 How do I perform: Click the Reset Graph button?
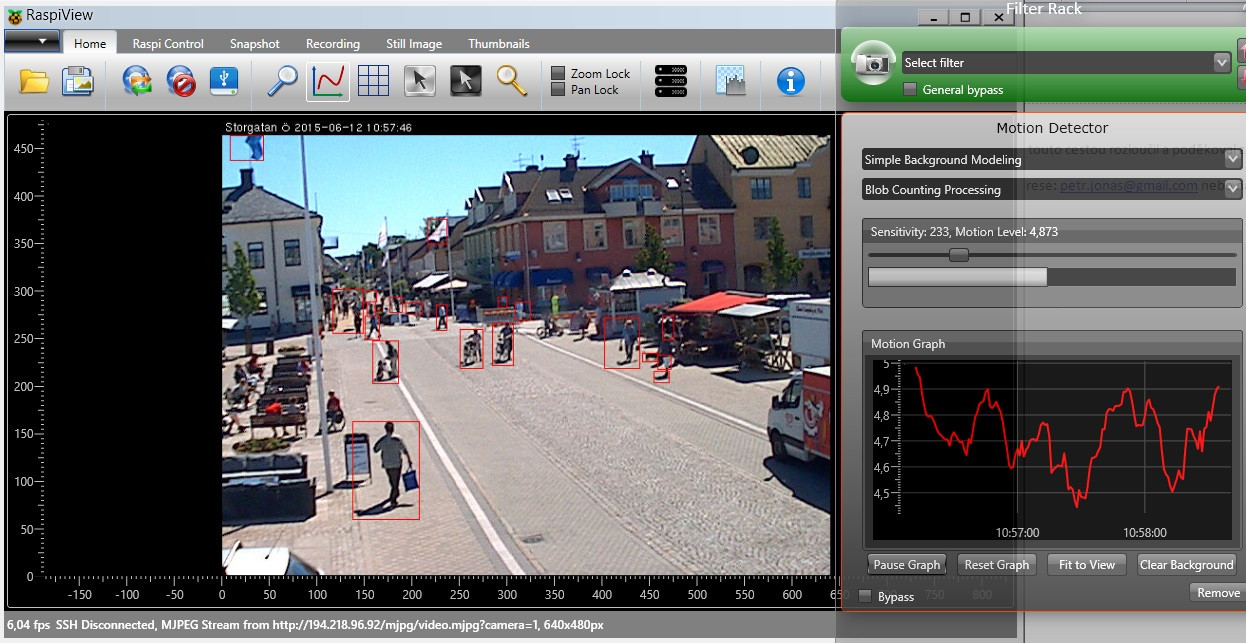[997, 565]
